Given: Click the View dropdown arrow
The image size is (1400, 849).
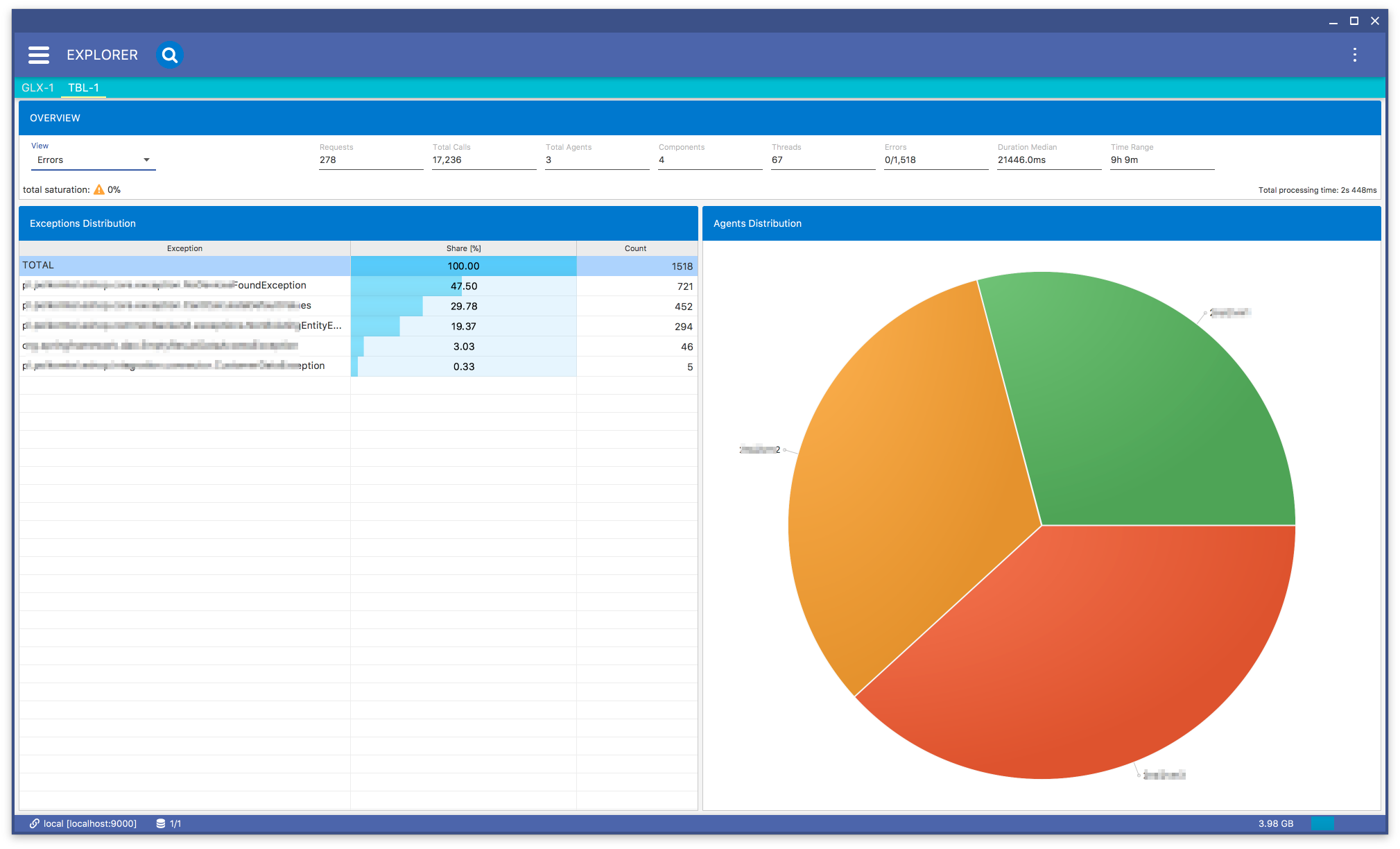Looking at the screenshot, I should pos(146,160).
